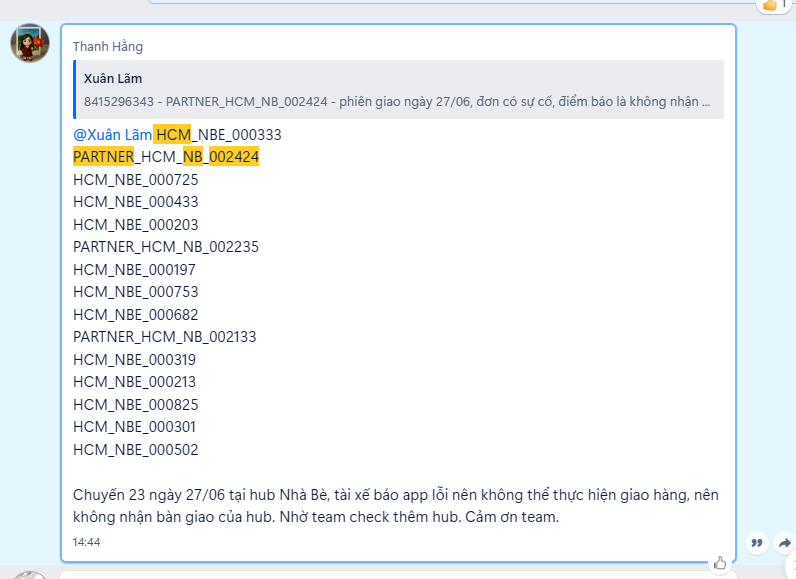Click the @Xuân Lãm mention
Image resolution: width=796 pixels, height=579 pixels.
coord(113,135)
